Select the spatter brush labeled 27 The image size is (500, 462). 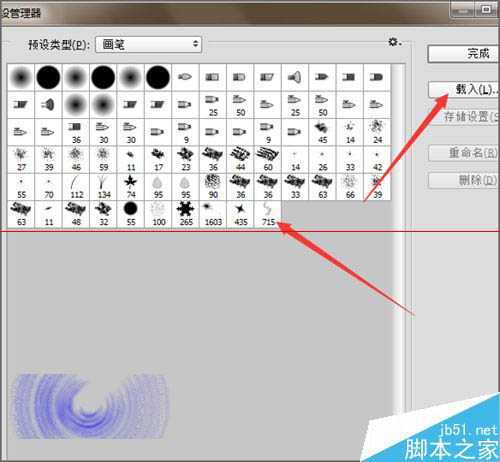point(21,160)
